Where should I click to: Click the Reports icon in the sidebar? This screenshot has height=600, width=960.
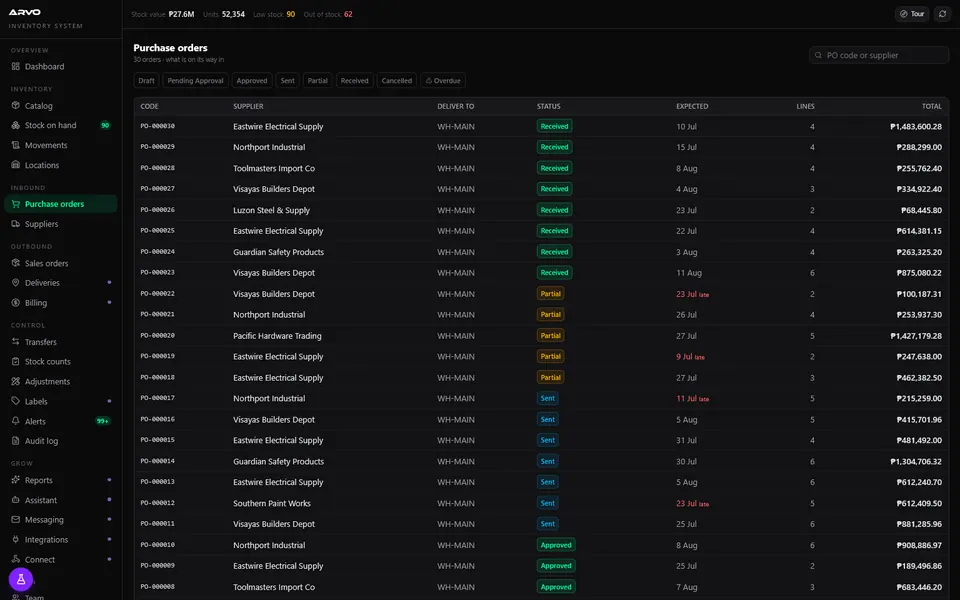pos(15,480)
